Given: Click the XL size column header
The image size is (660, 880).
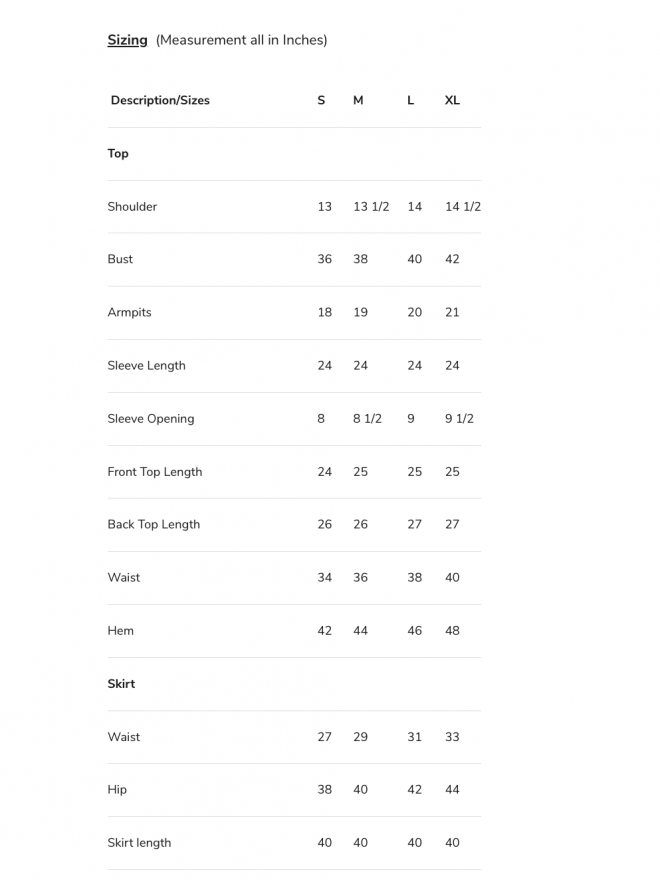Looking at the screenshot, I should (x=452, y=100).
